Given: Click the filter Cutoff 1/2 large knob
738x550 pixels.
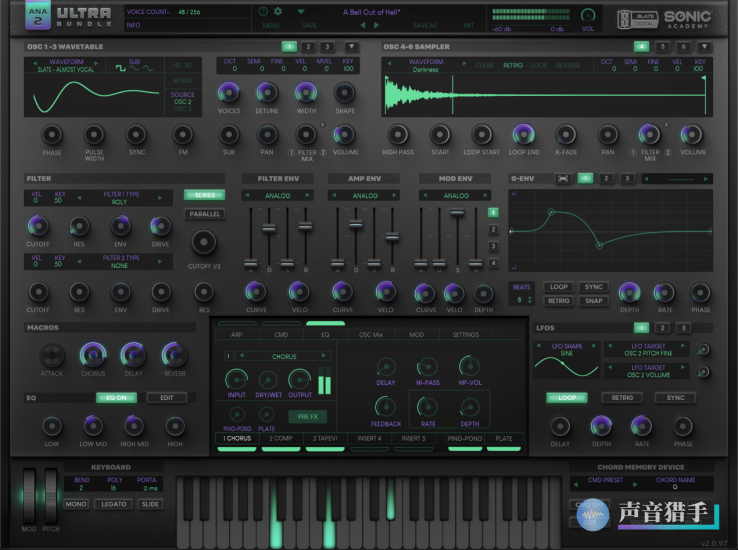Looking at the screenshot, I should tap(204, 241).
